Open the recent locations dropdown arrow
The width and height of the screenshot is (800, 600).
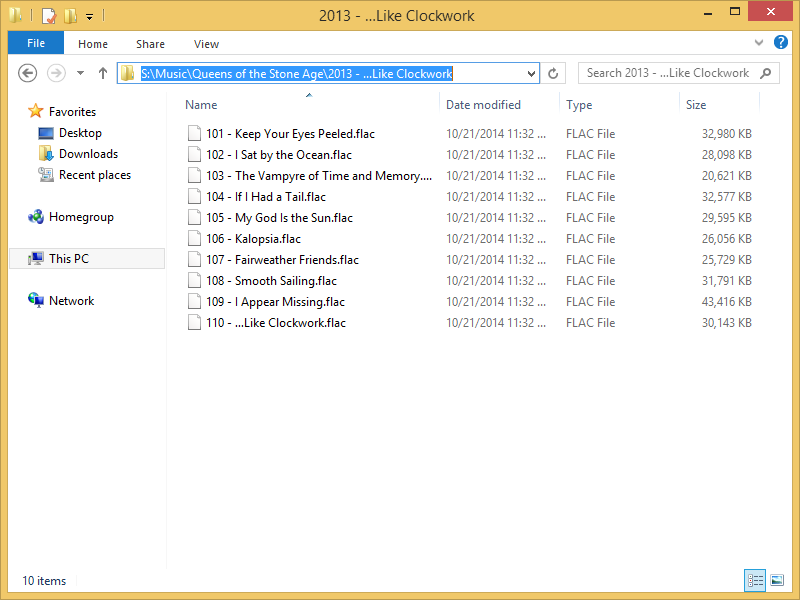click(x=80, y=73)
